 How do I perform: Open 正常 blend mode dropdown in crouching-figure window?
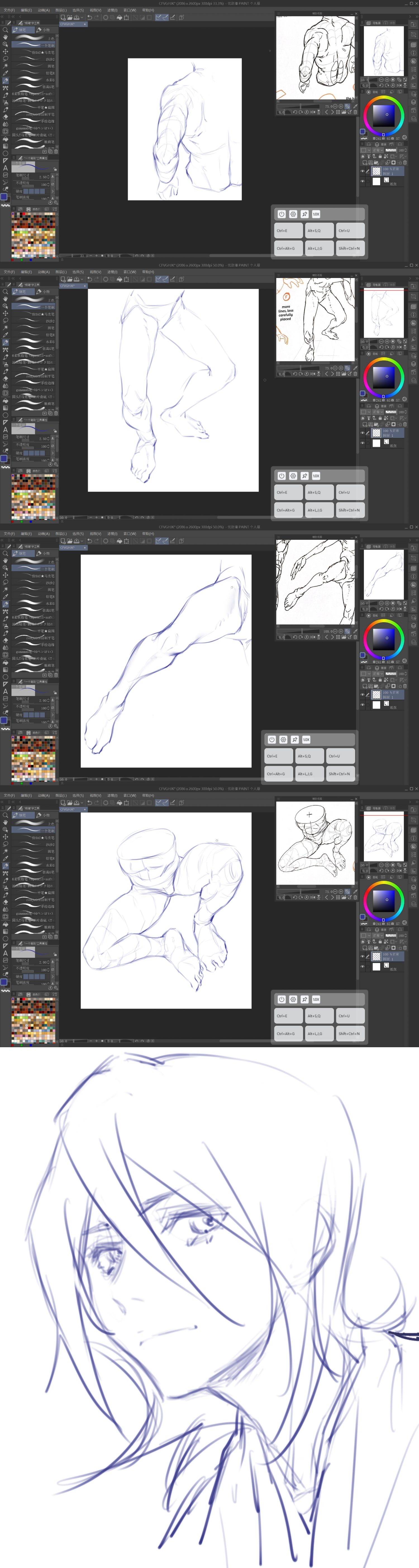click(x=378, y=935)
